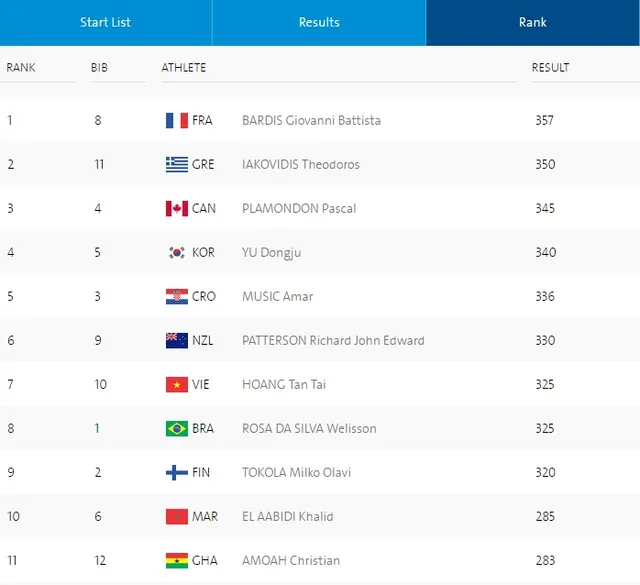The width and height of the screenshot is (640, 585).
Task: Click the ATHLETE column header
Action: (184, 68)
